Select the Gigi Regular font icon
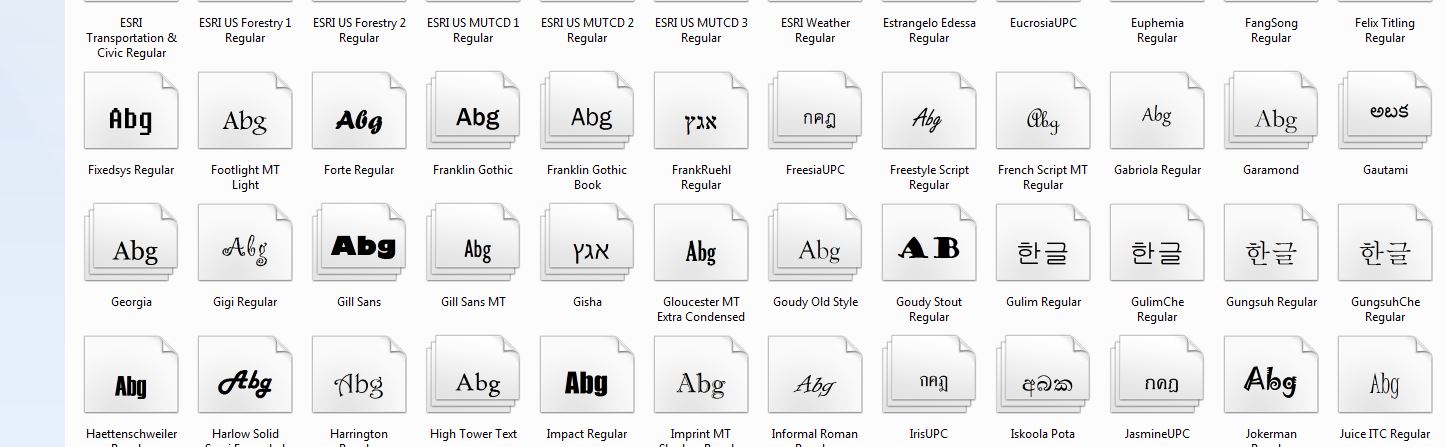Viewport: 1446px width, 447px height. coord(245,244)
